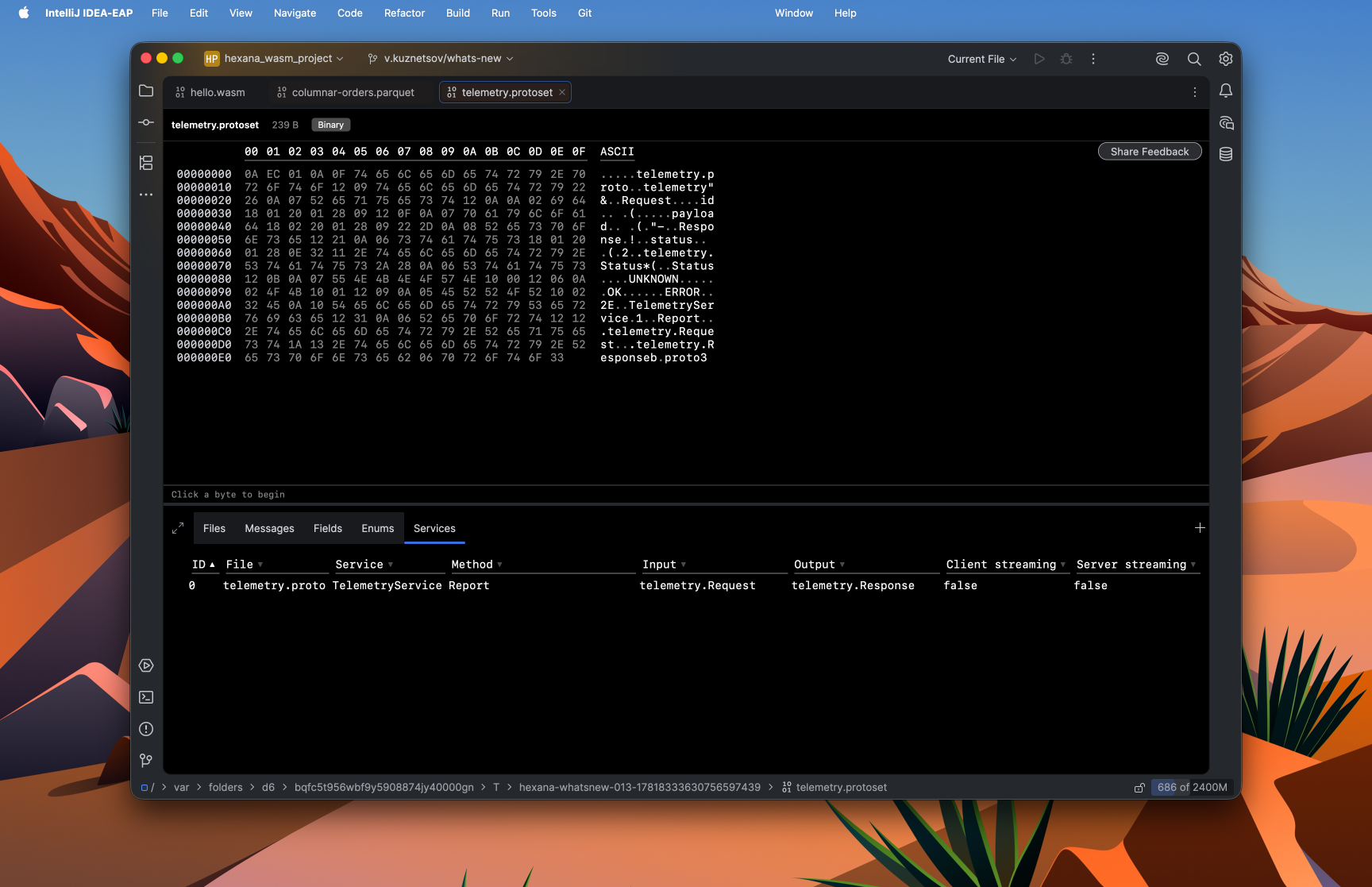The height and width of the screenshot is (887, 1372).
Task: Sort by the ID column header
Action: click(x=203, y=565)
